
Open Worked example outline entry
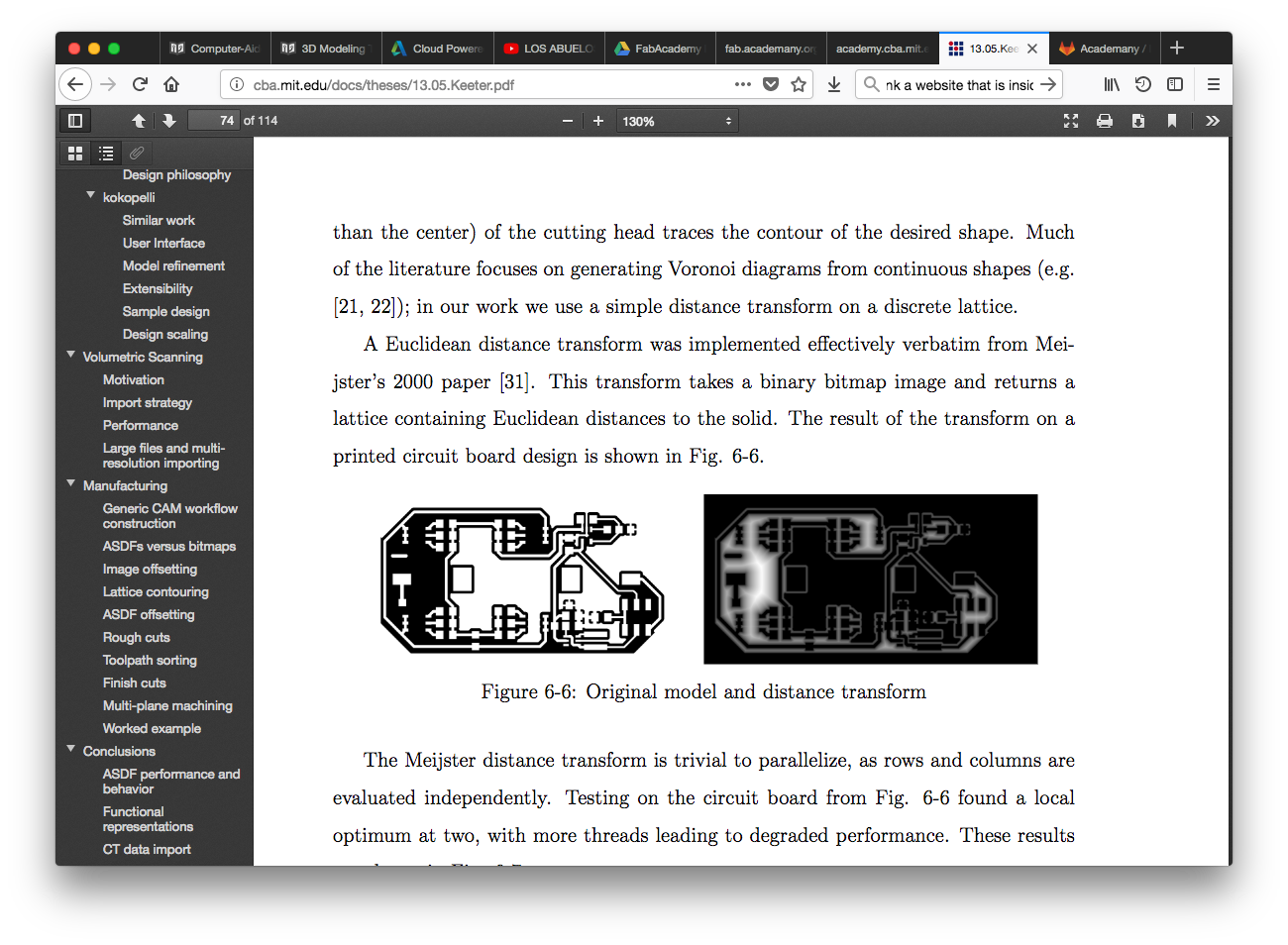click(x=152, y=728)
